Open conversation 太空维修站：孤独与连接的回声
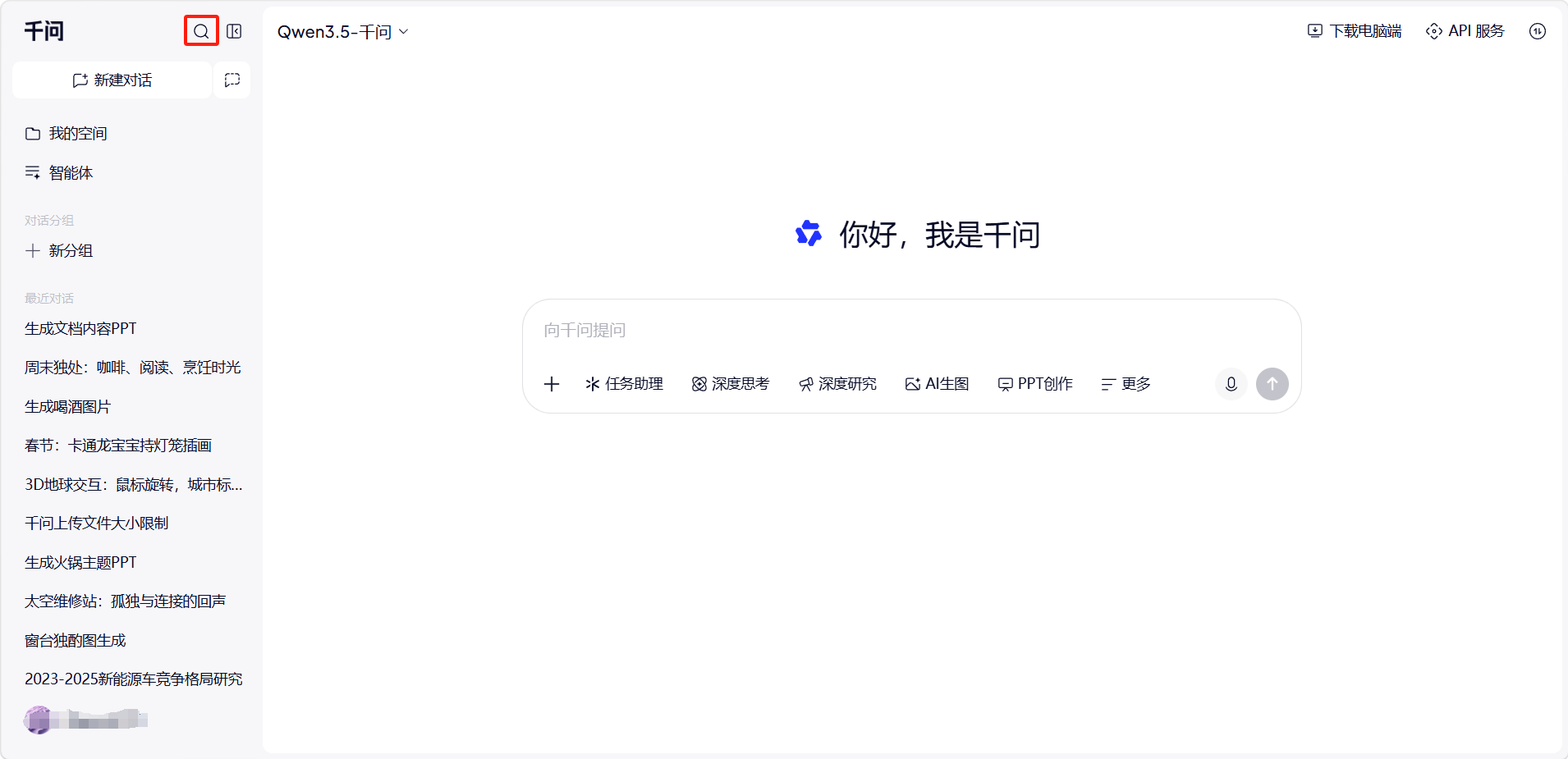The width and height of the screenshot is (1568, 759). coord(125,601)
